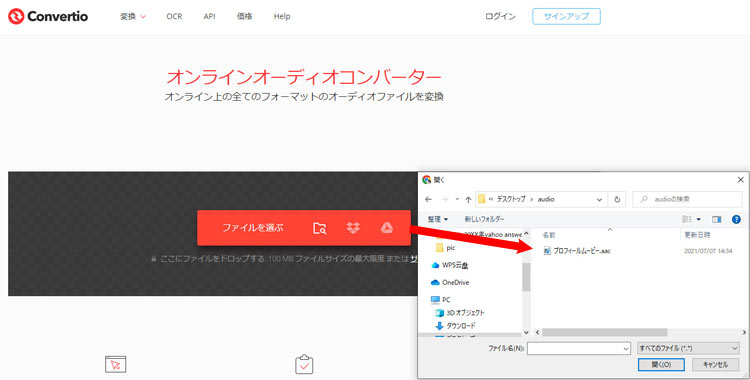Screen dimensions: 750x380
Task: Open the dialog help icon
Action: (736, 219)
